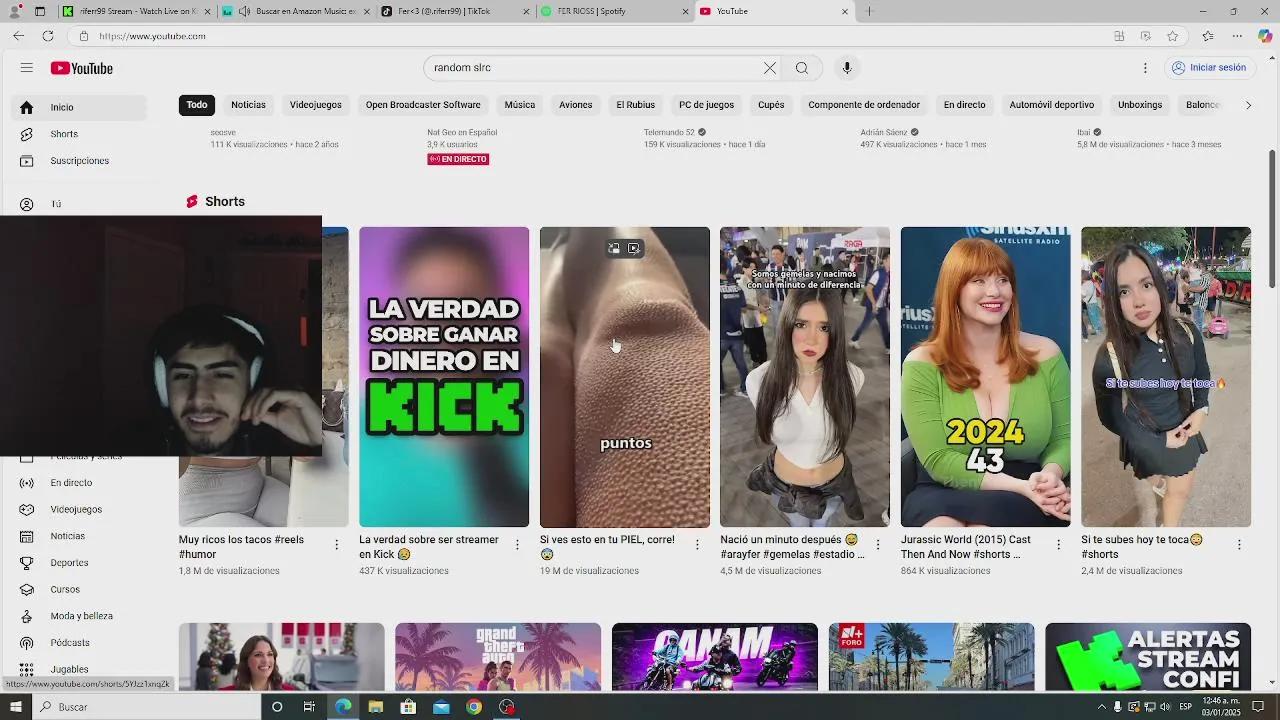The image size is (1280, 720).
Task: Click the EN DIRECTO live badge
Action: click(458, 159)
